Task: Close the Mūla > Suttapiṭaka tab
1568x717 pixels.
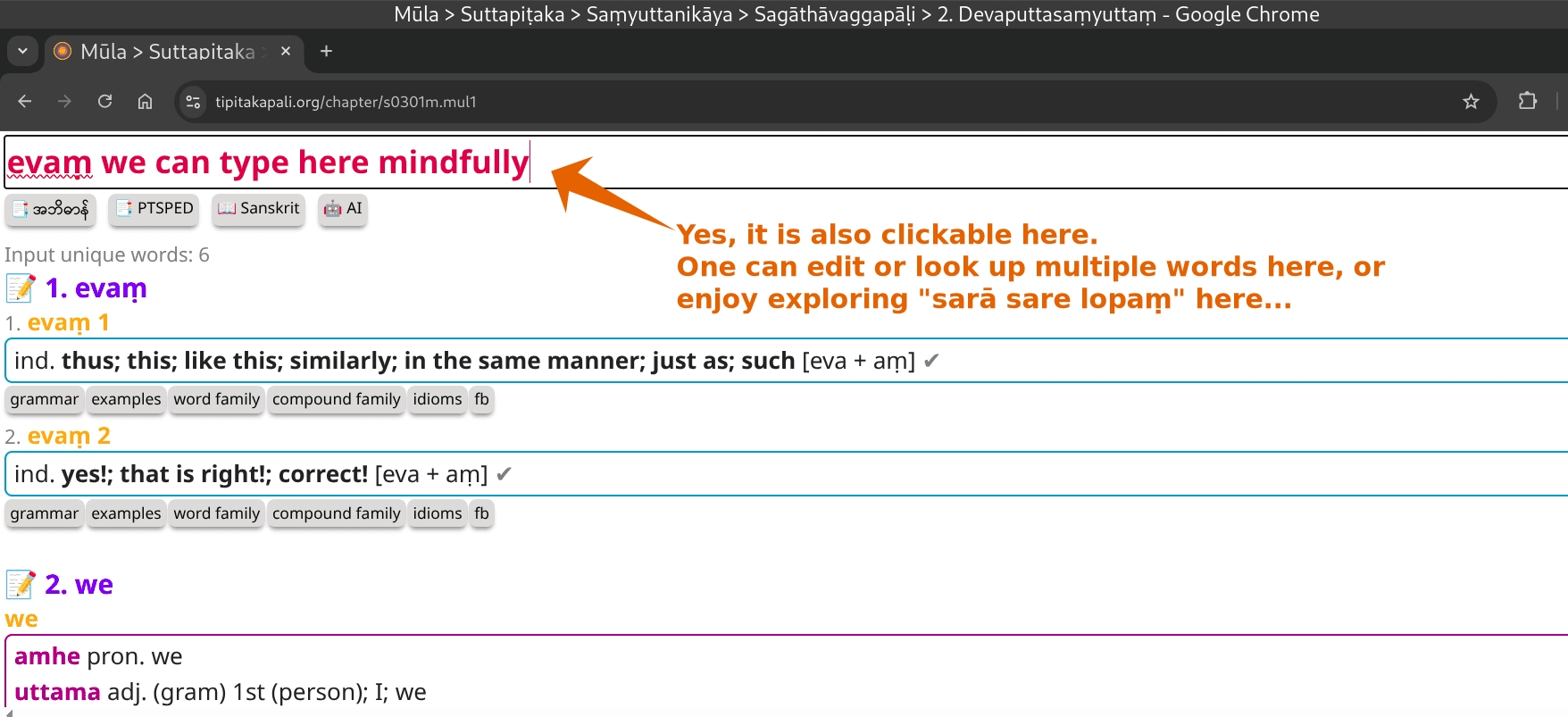Action: point(286,52)
